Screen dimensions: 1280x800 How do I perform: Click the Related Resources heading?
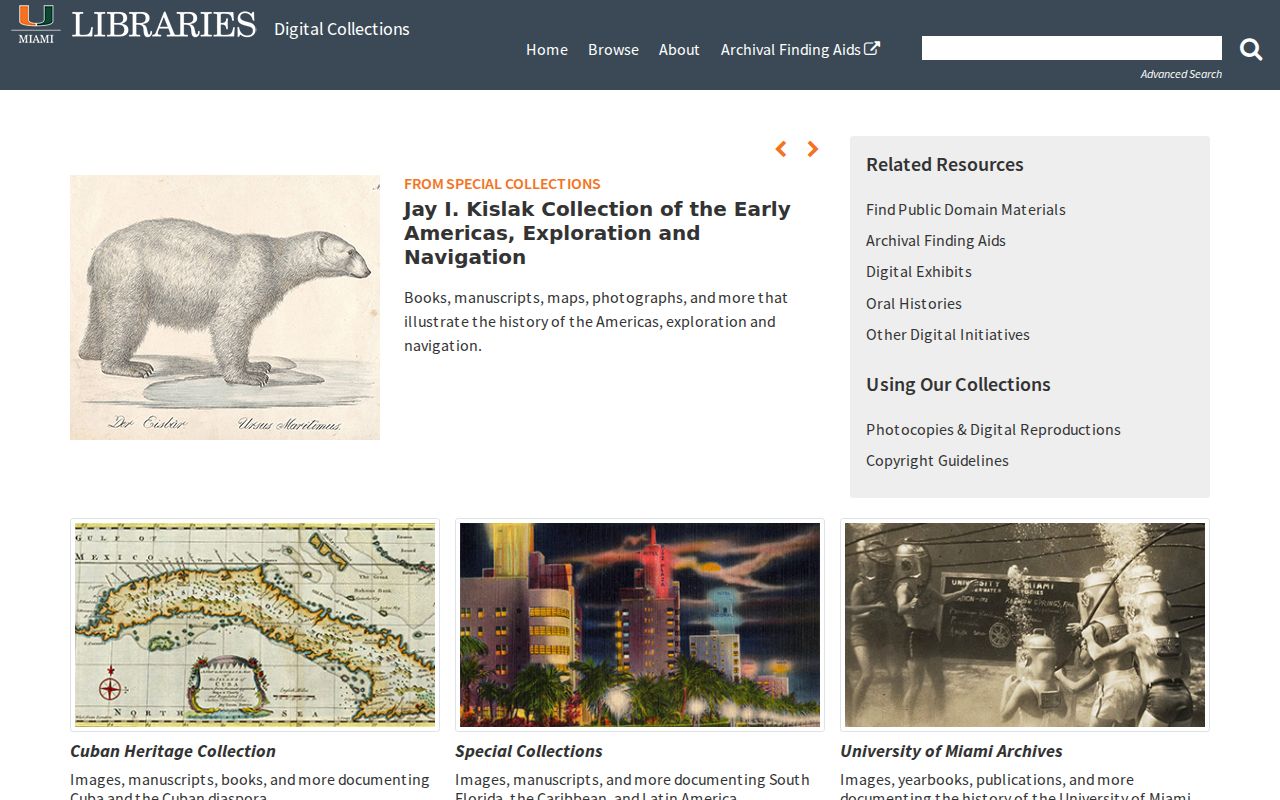pos(945,164)
